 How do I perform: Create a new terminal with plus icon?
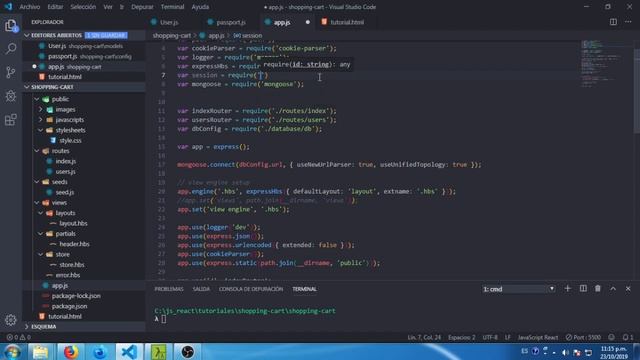pos(567,289)
